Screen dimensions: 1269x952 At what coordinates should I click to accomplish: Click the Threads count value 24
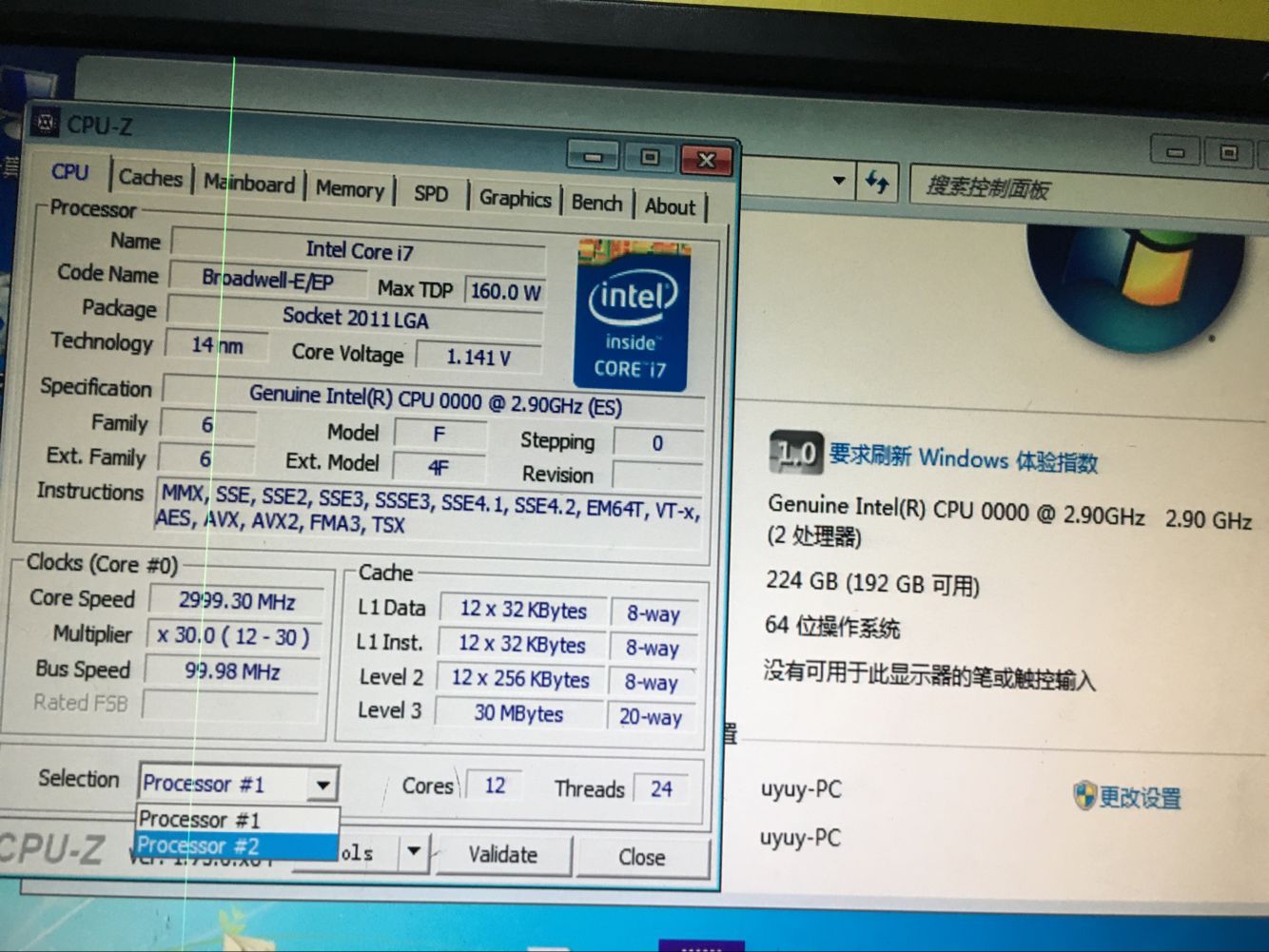tap(661, 788)
